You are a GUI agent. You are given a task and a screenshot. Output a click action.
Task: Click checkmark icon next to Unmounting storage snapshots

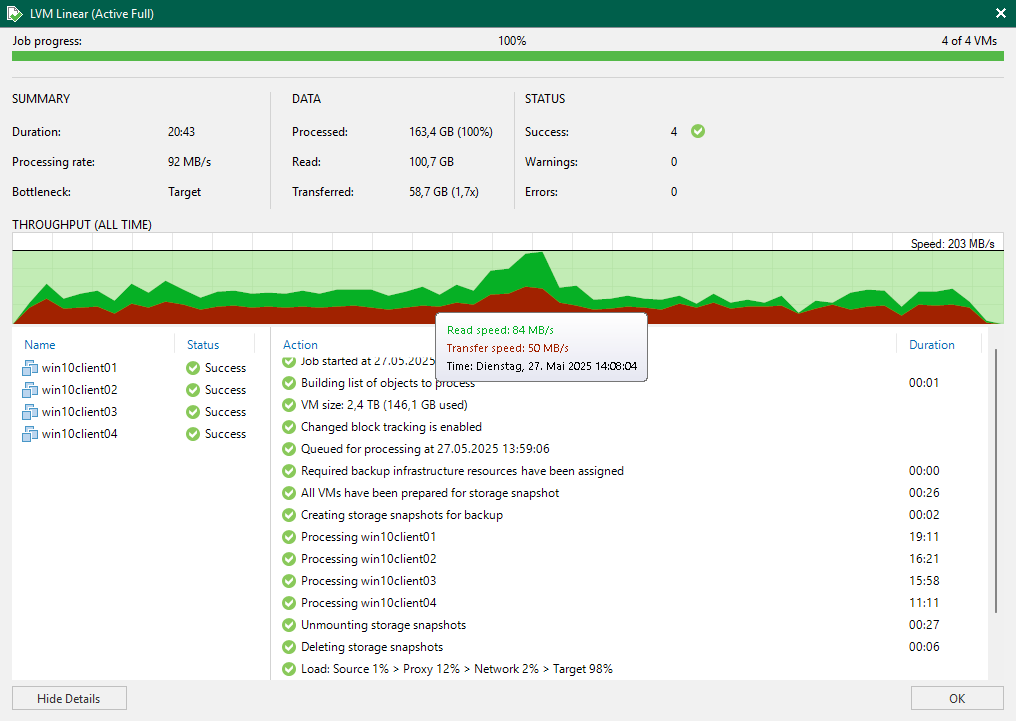289,625
